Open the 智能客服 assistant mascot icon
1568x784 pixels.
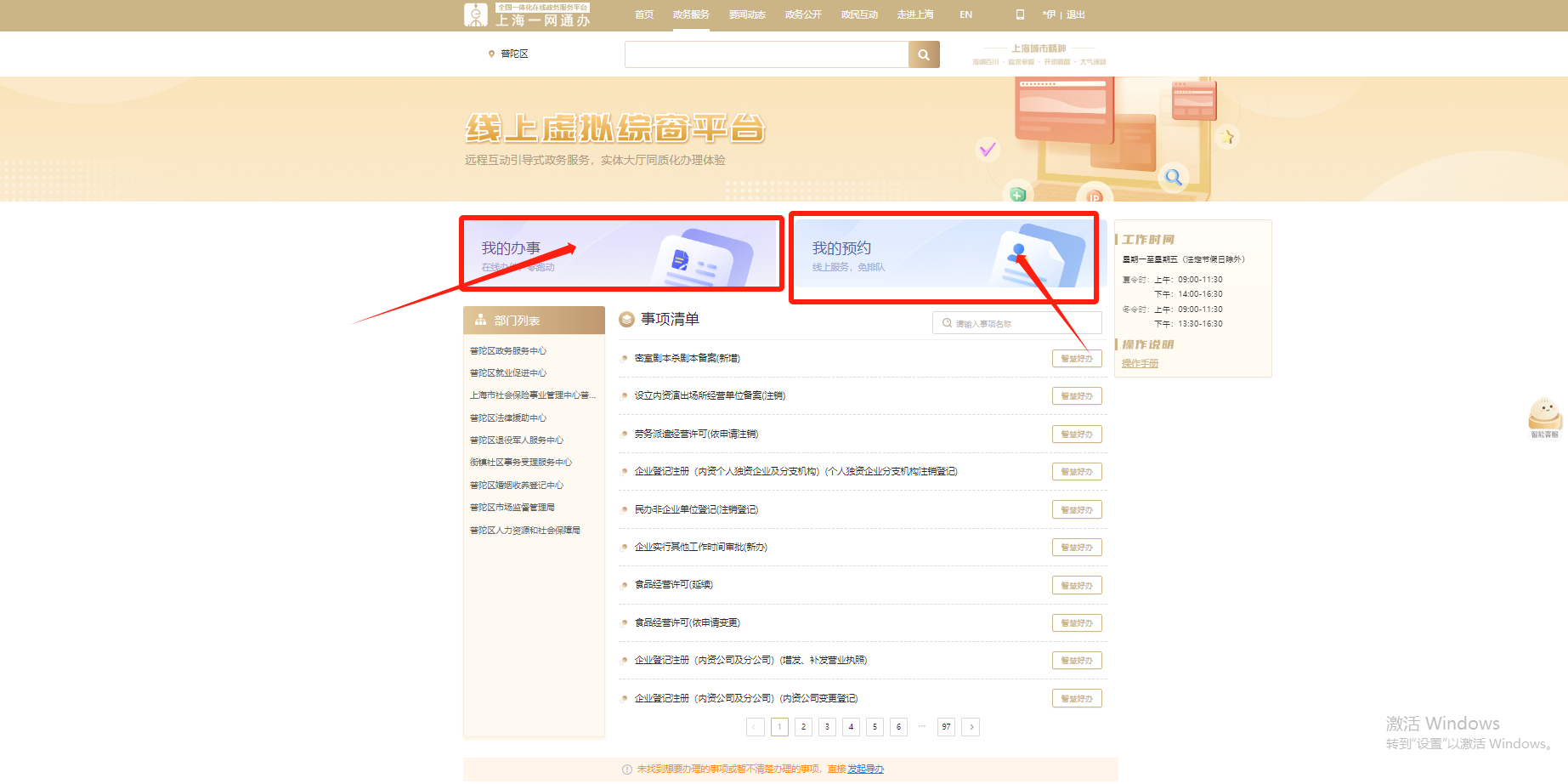point(1544,415)
